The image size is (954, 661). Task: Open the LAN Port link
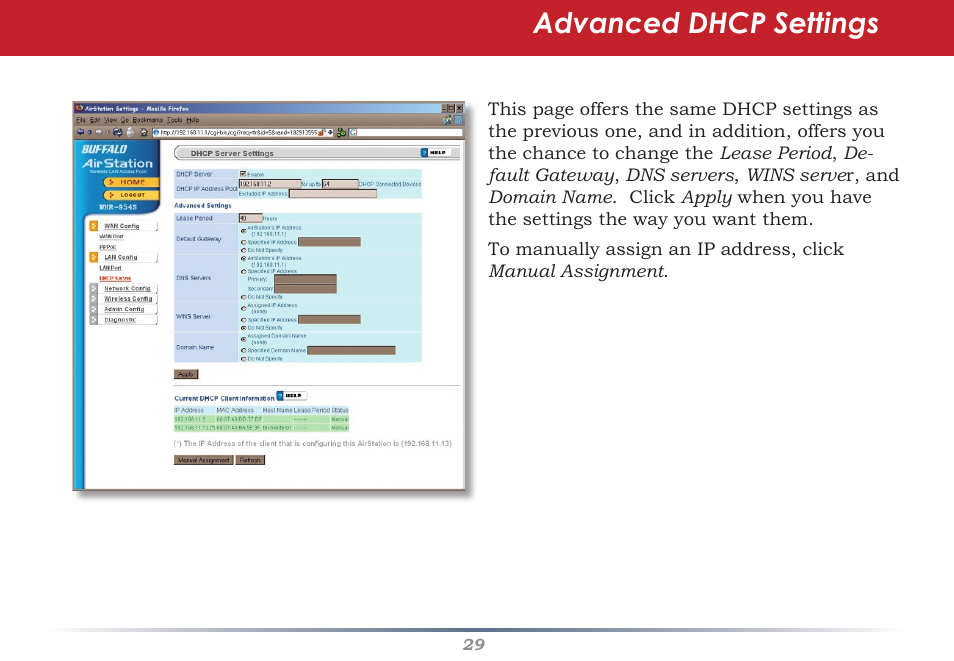(110, 268)
